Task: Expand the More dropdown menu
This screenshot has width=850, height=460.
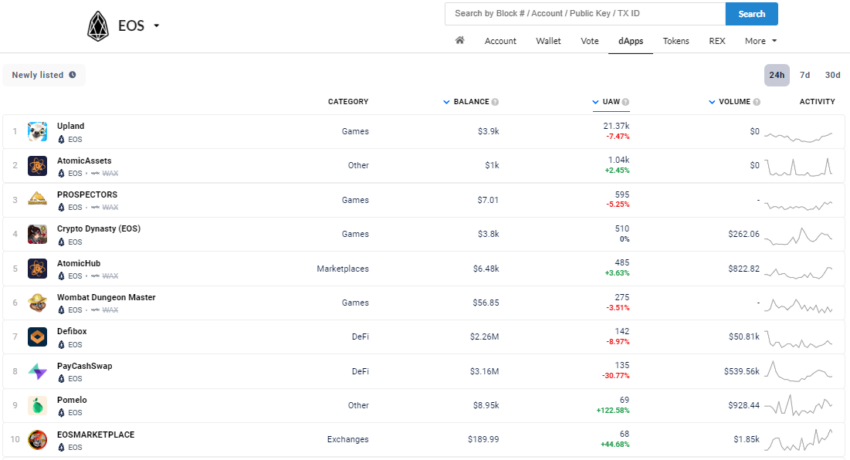Action: pos(761,41)
